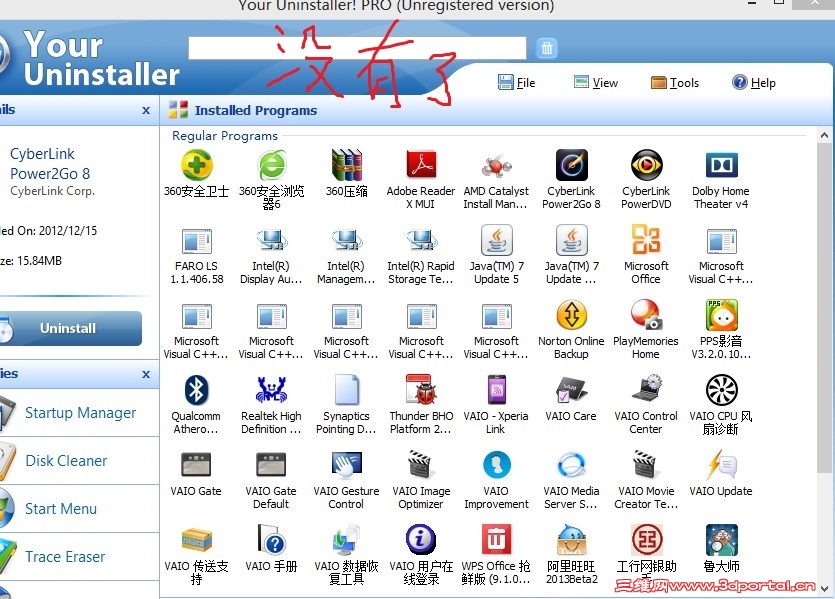Select Qualcomm Atheros Bluetooth icon

197,390
